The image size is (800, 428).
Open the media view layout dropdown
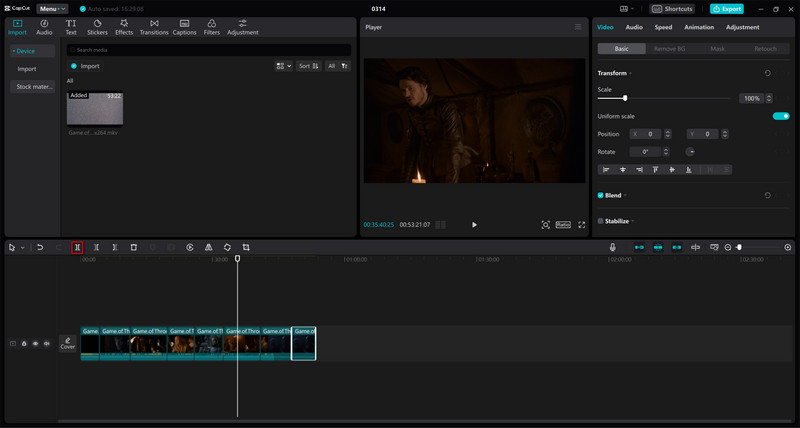[284, 66]
